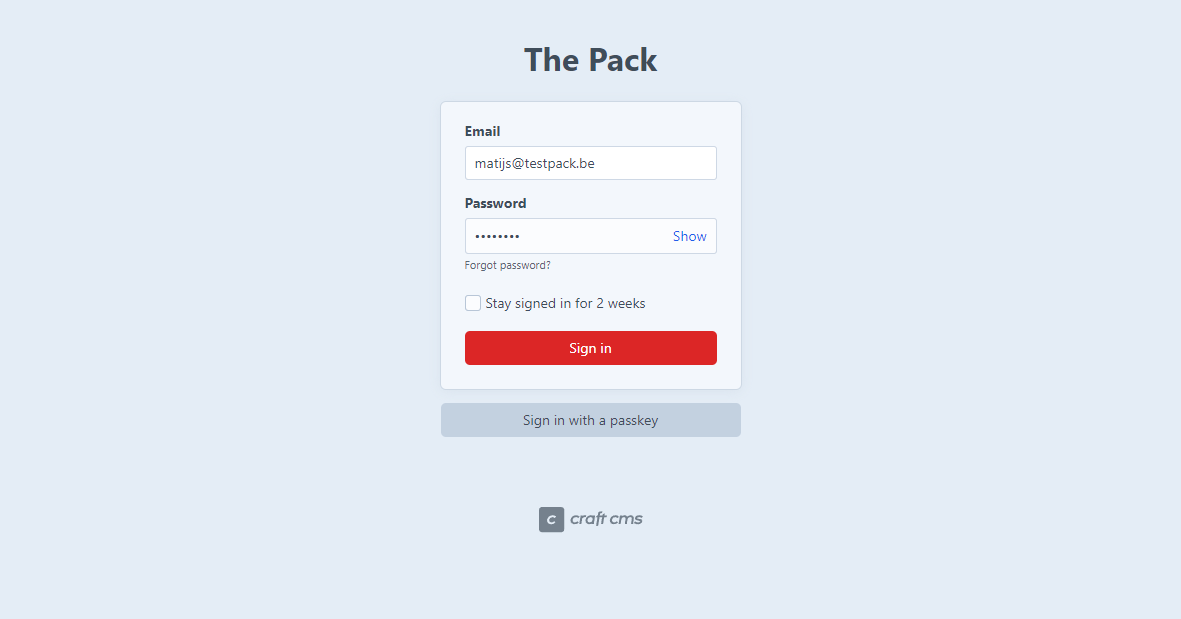The width and height of the screenshot is (1181, 619).
Task: Click inside the Email input field
Action: pyautogui.click(x=590, y=162)
